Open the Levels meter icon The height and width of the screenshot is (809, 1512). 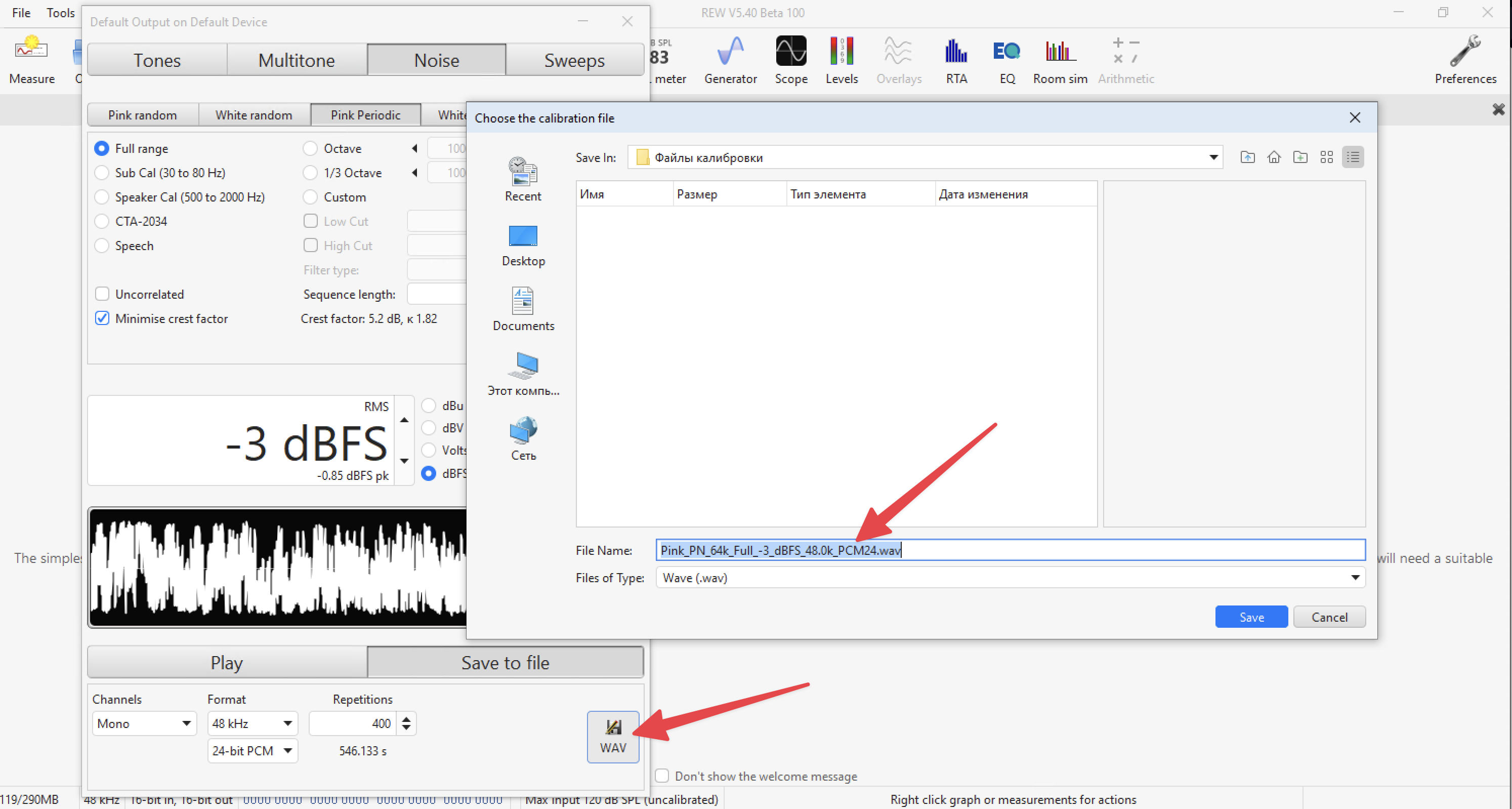[841, 60]
